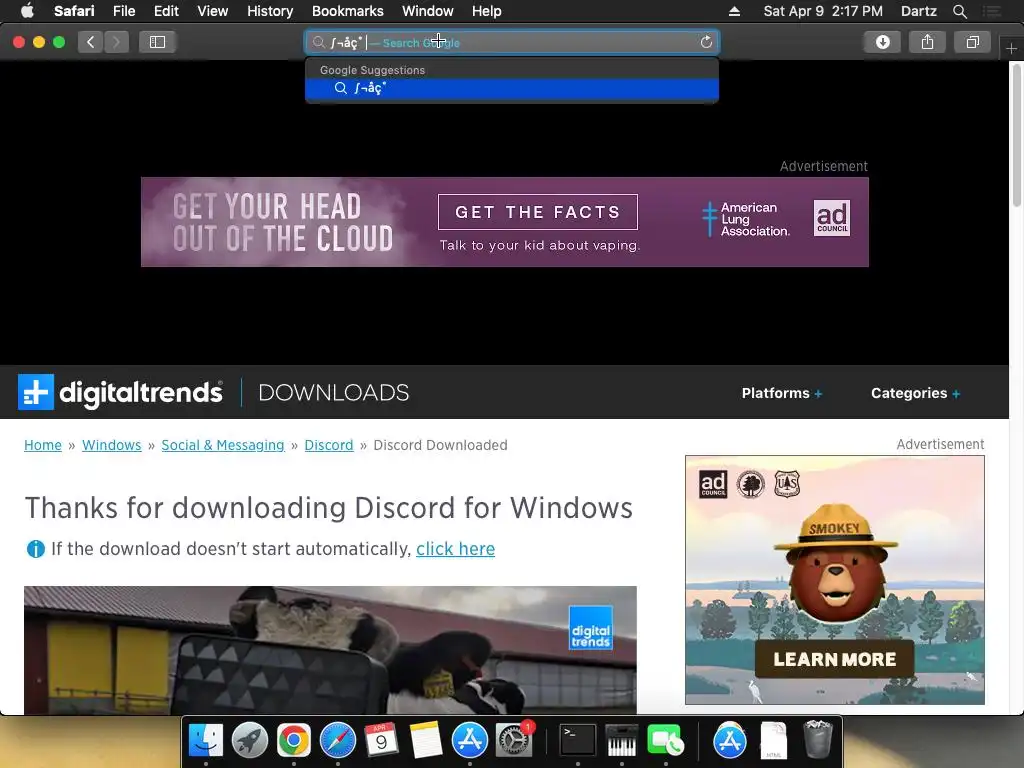Expand the Categories menu
1024x768 pixels.
[916, 393]
